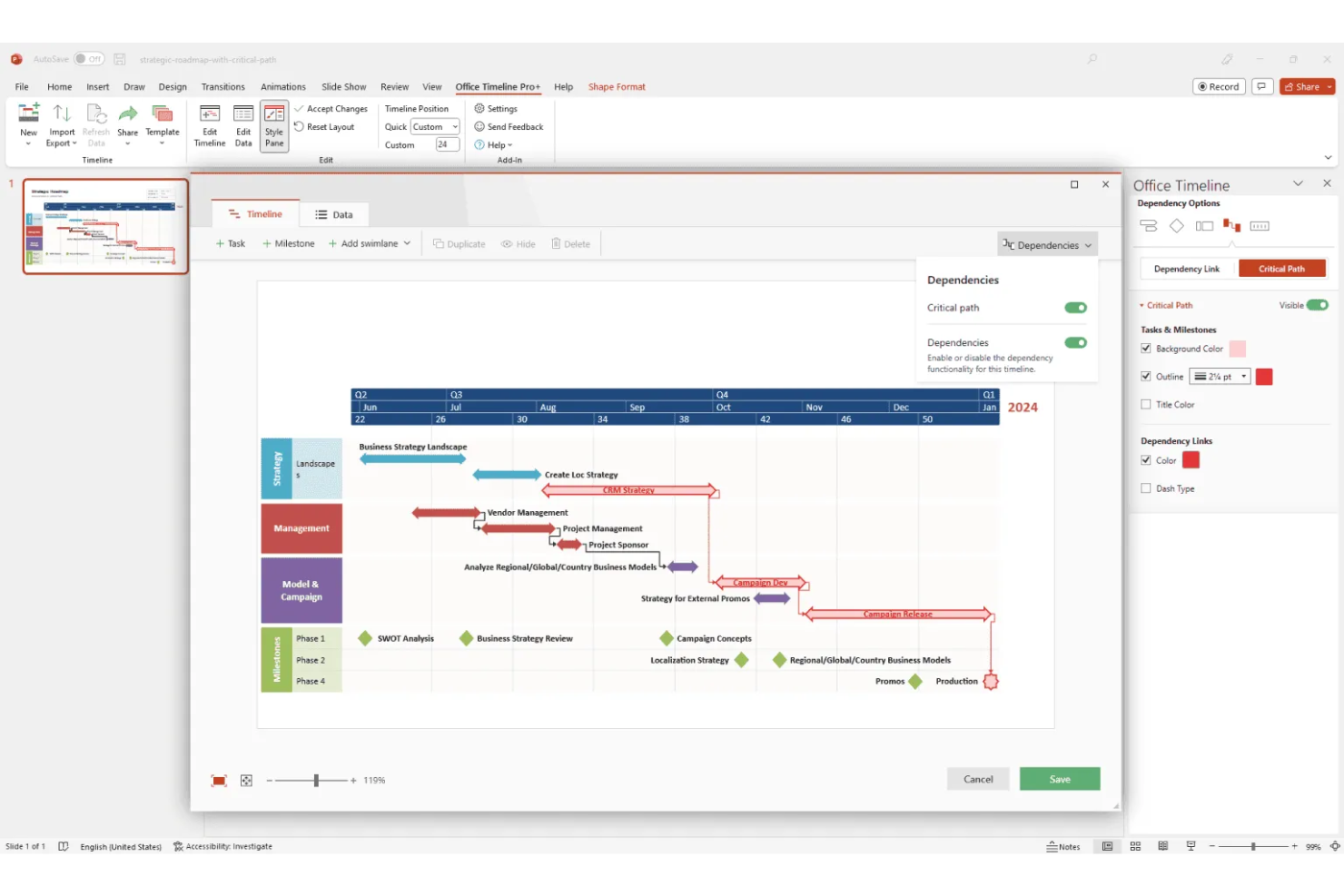The height and width of the screenshot is (896, 1344).
Task: Click the Critical Path button in the panel
Action: click(1281, 268)
